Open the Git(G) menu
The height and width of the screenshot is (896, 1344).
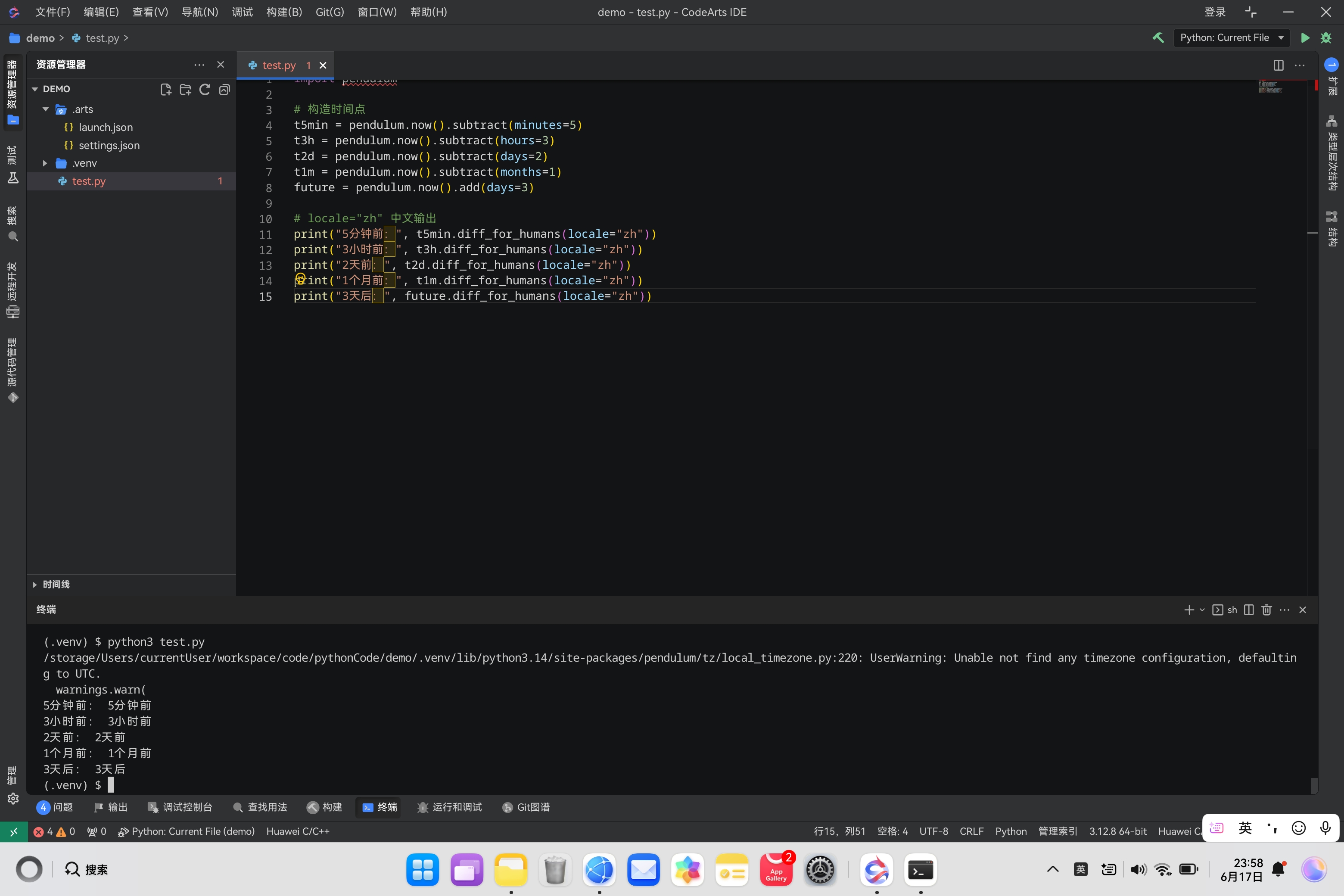[330, 12]
